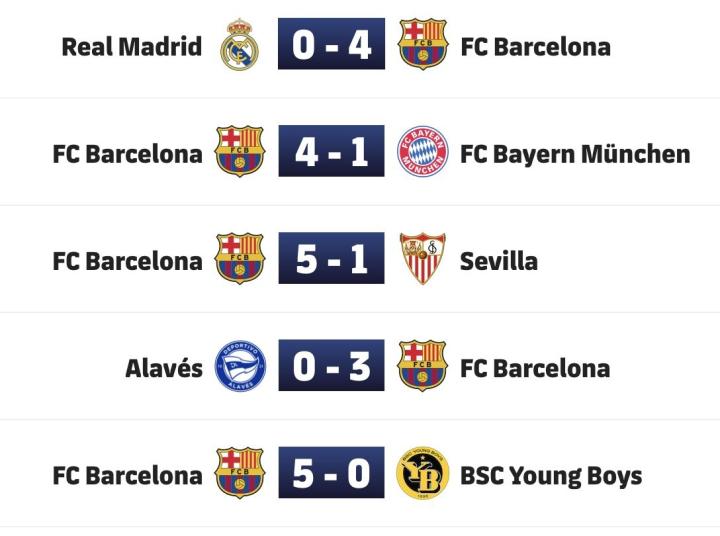This screenshot has height=536, width=720.
Task: Click the 4 - 1 score box
Action: tap(331, 153)
